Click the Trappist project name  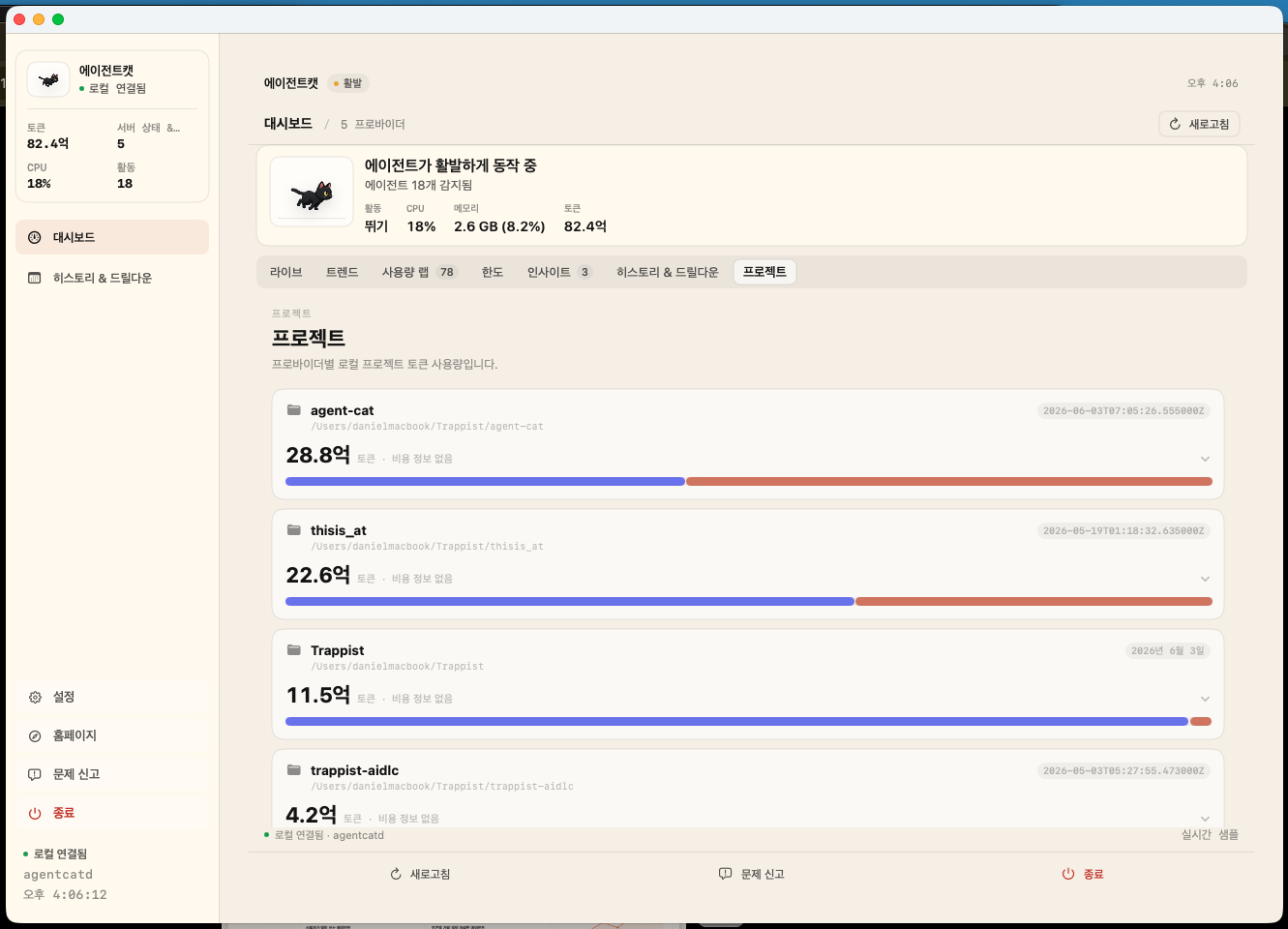pyautogui.click(x=338, y=650)
